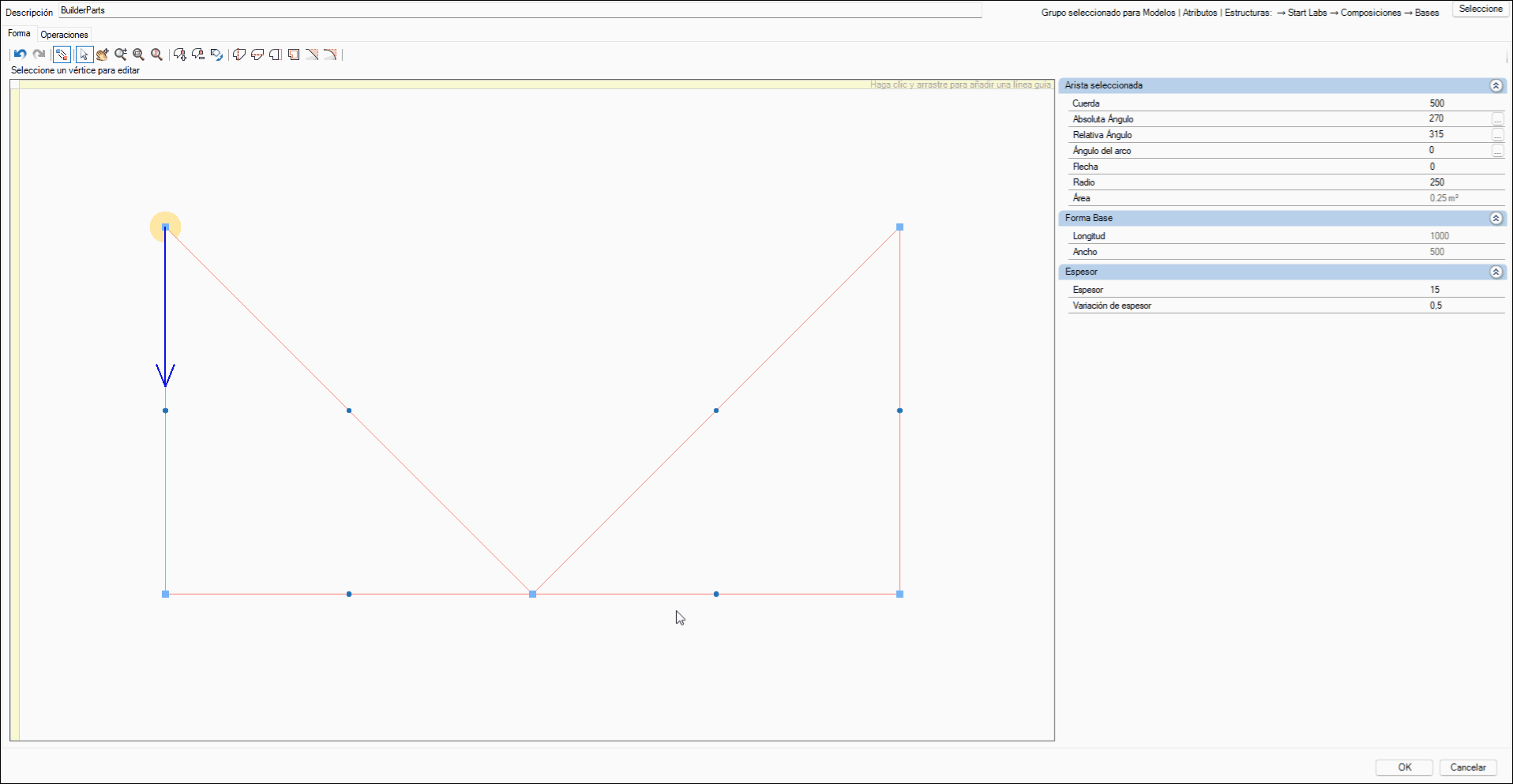Click the add vertex icon
This screenshot has width=1513, height=784.
tap(180, 54)
